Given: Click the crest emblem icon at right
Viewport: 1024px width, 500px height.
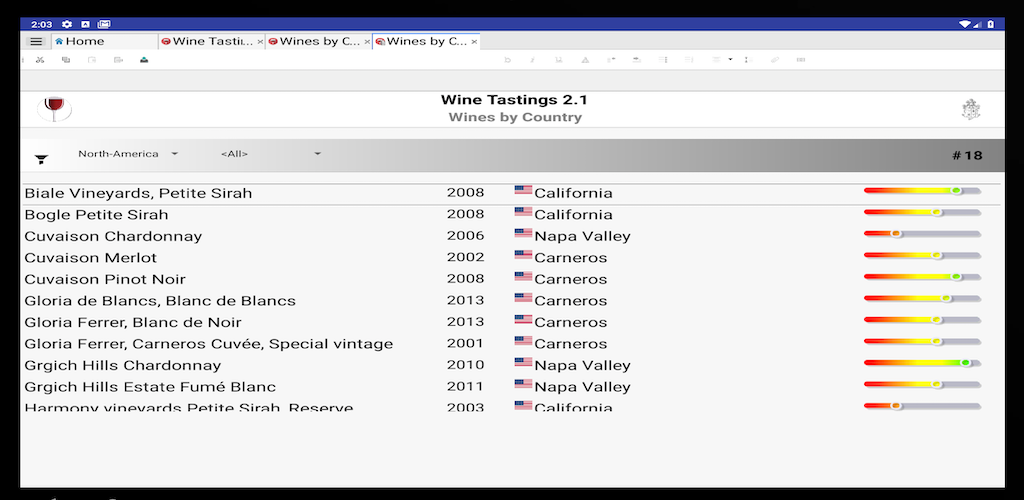Looking at the screenshot, I should click(x=972, y=109).
